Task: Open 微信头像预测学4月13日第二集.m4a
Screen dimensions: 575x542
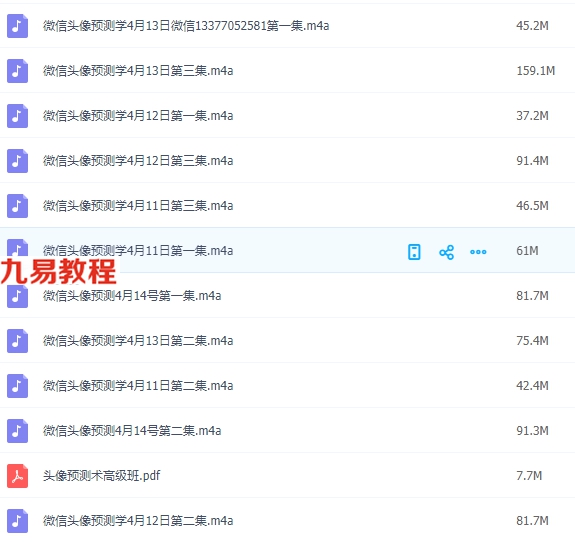Action: (138, 341)
